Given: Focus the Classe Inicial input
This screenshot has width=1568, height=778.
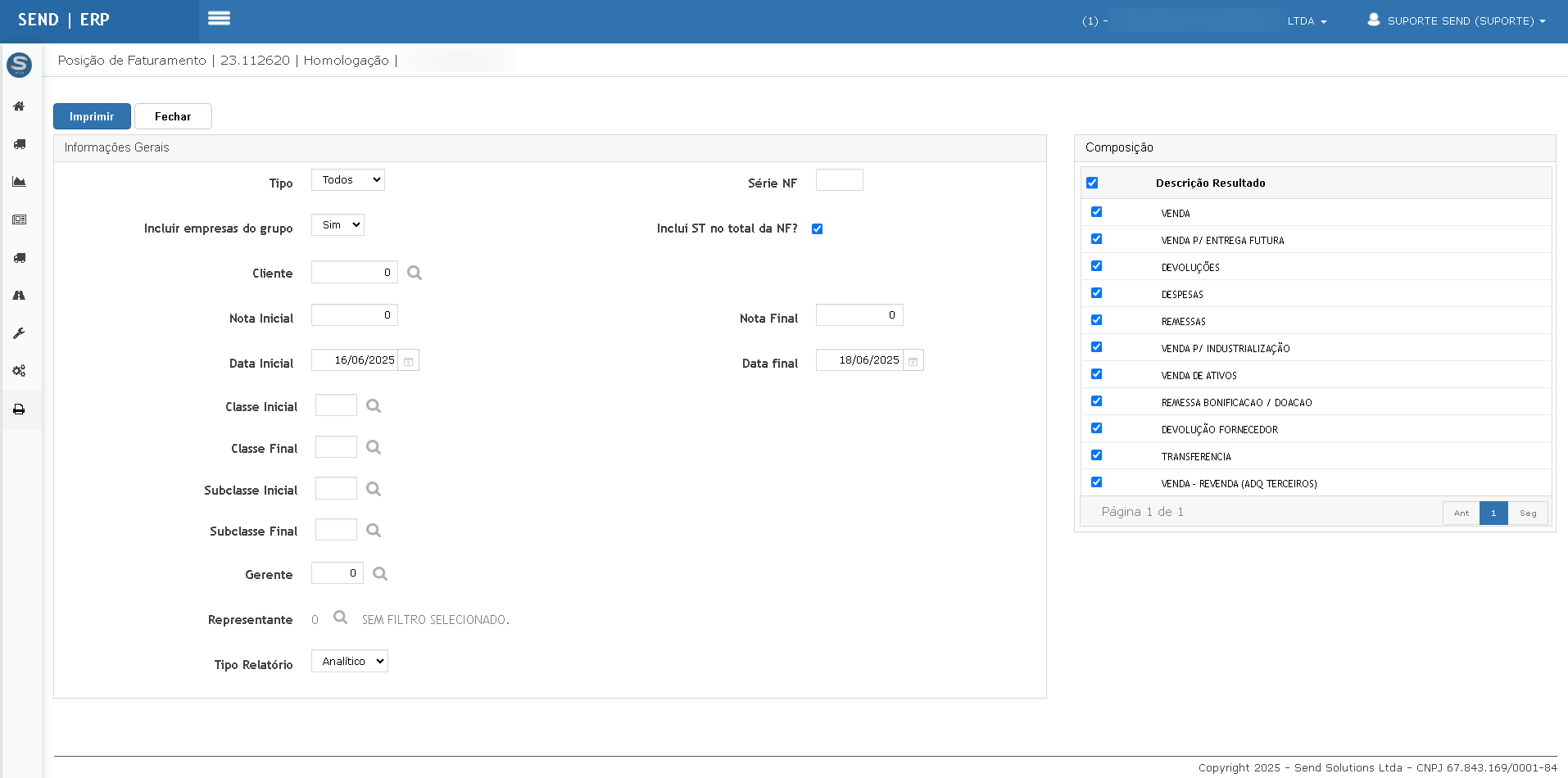Looking at the screenshot, I should coord(336,405).
